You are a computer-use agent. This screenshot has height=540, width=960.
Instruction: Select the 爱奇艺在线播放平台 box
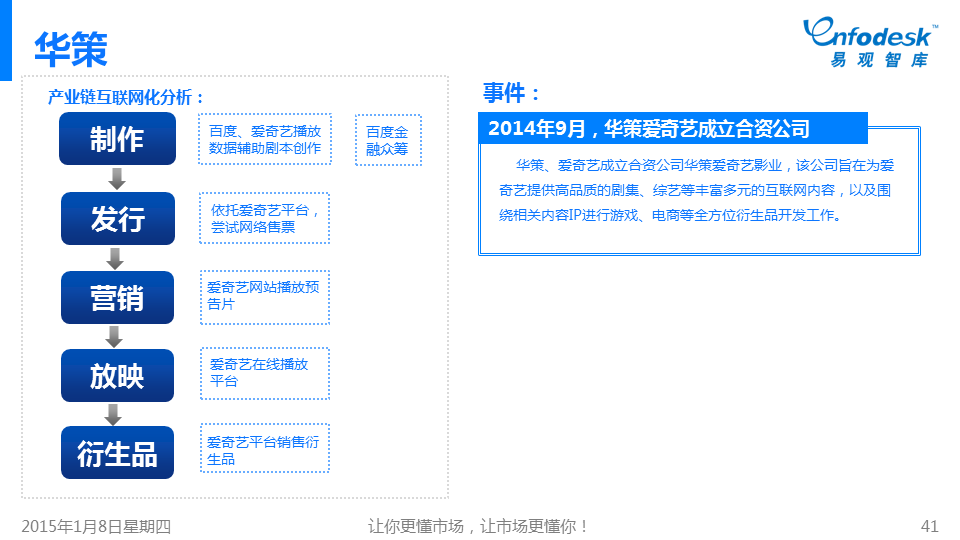tap(264, 374)
